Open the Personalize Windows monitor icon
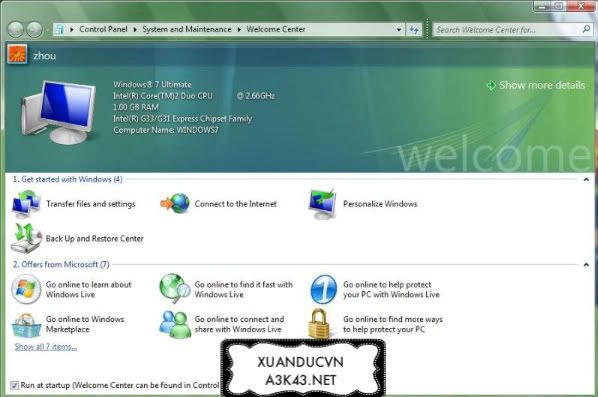This screenshot has width=598, height=397. point(323,204)
